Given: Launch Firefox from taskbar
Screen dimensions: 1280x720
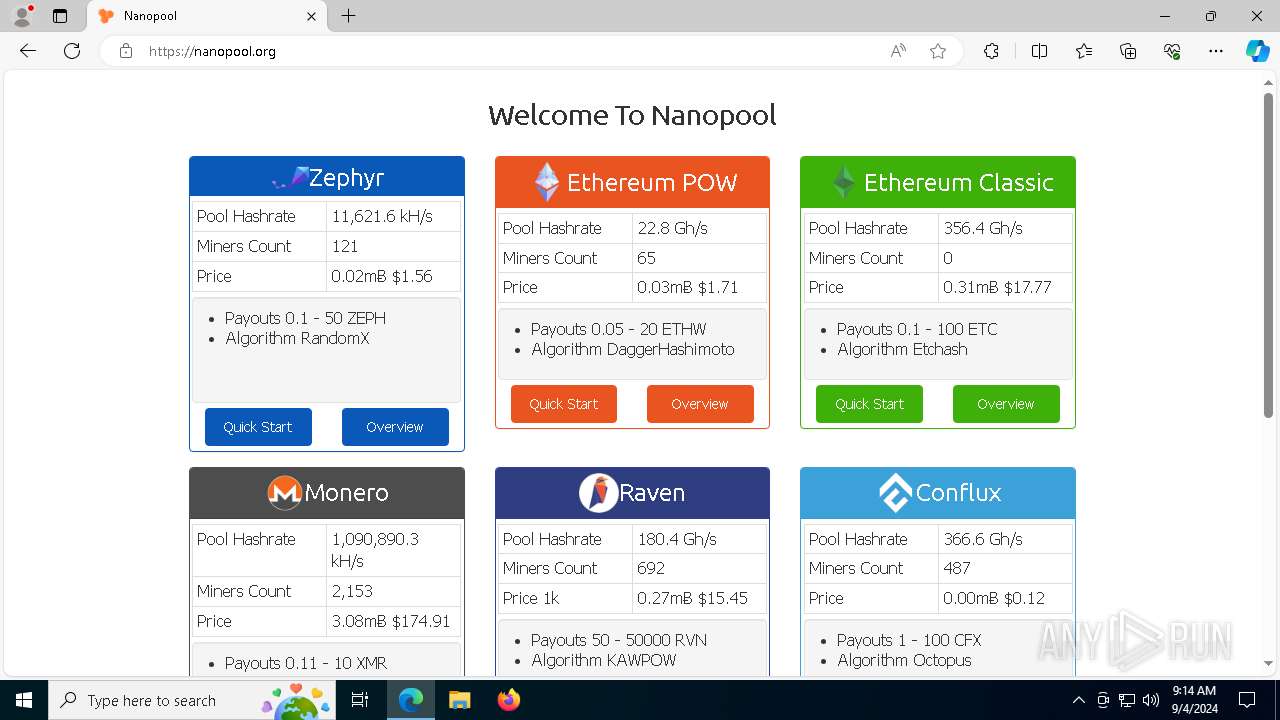Looking at the screenshot, I should pyautogui.click(x=508, y=700).
